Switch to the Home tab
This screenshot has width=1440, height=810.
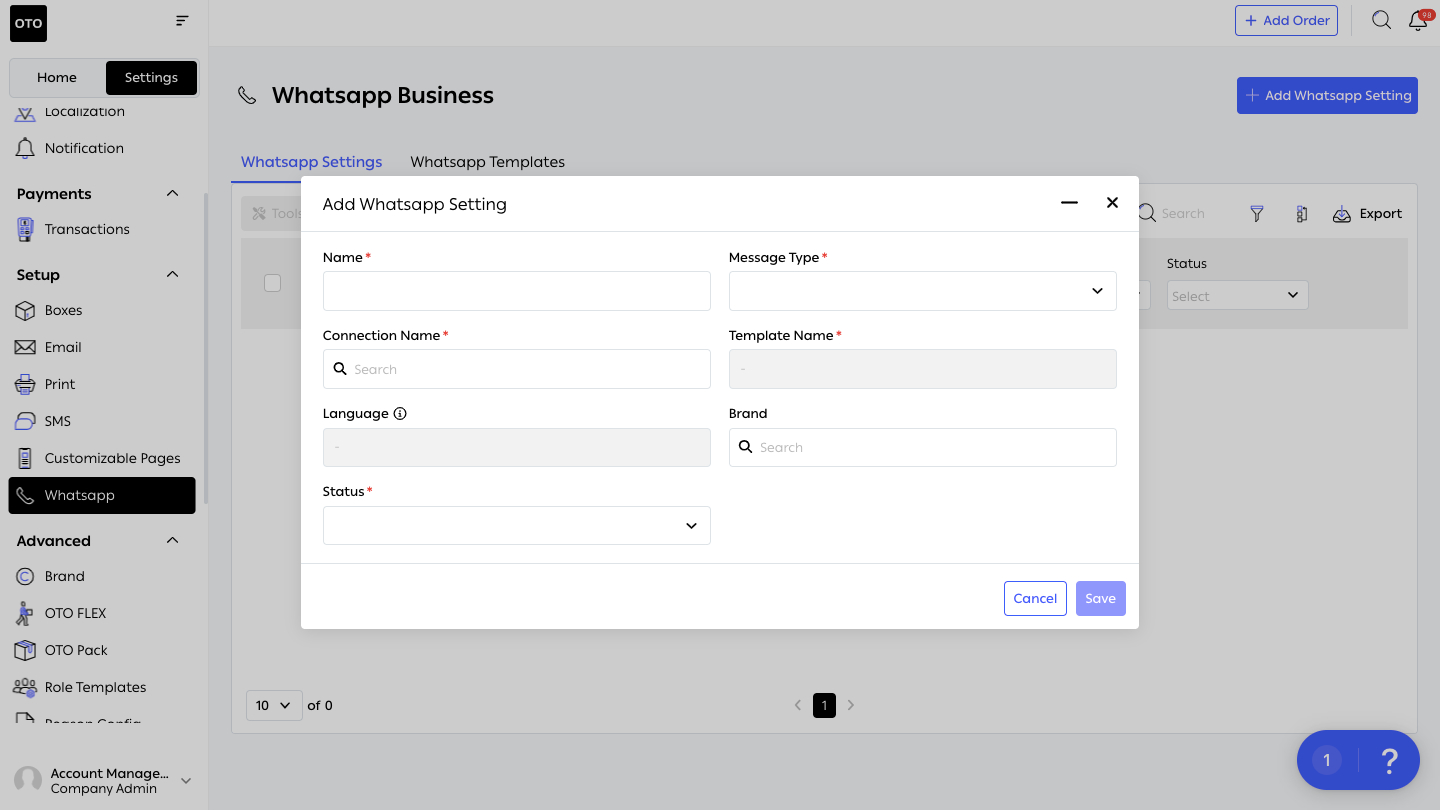click(x=57, y=77)
